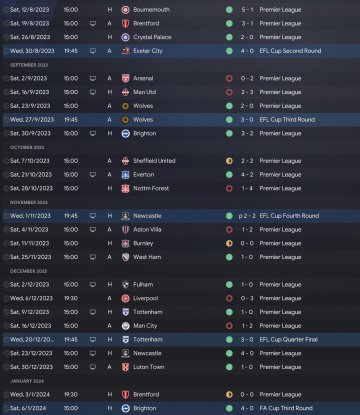Click the Exeter City club badge
360x415 pixels.
coord(125,51)
